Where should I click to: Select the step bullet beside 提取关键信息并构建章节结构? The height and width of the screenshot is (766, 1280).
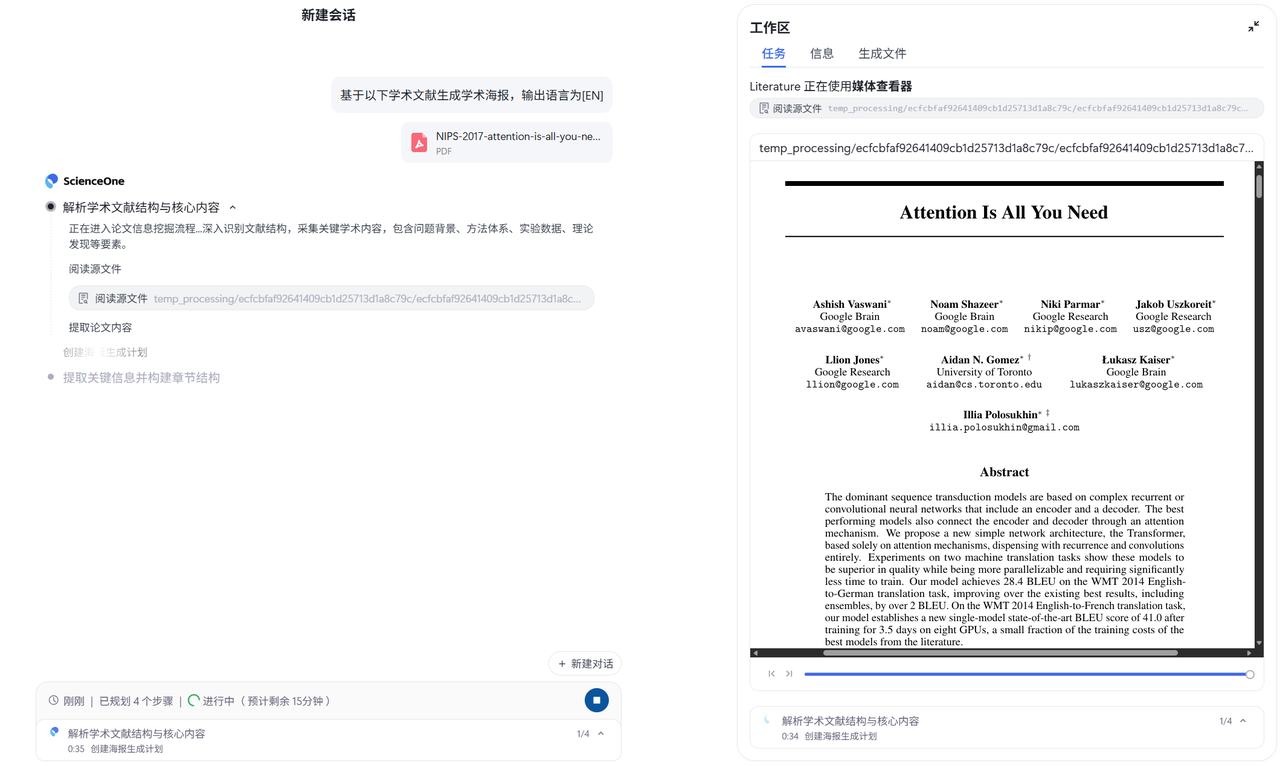pyautogui.click(x=50, y=377)
